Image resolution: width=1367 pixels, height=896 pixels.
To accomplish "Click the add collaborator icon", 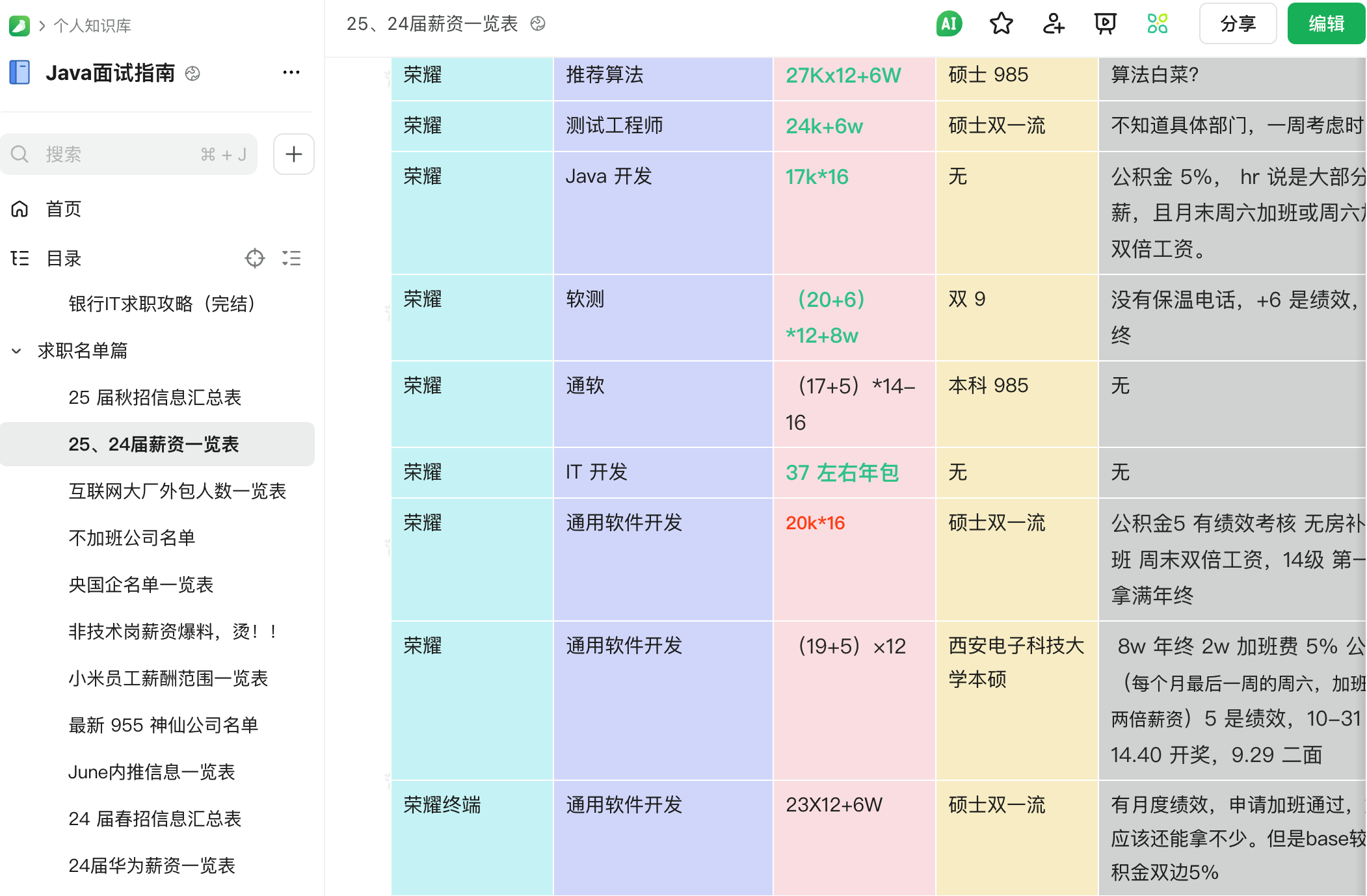I will point(1053,24).
